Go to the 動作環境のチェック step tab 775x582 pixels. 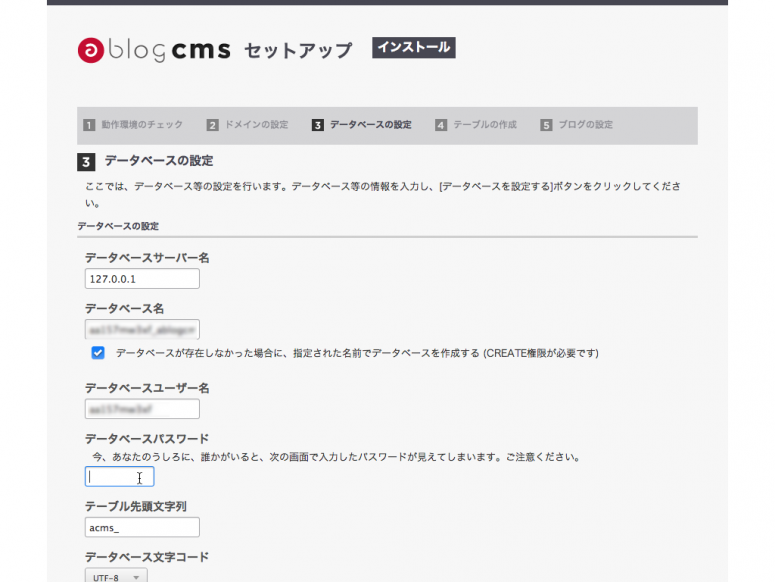(x=142, y=125)
